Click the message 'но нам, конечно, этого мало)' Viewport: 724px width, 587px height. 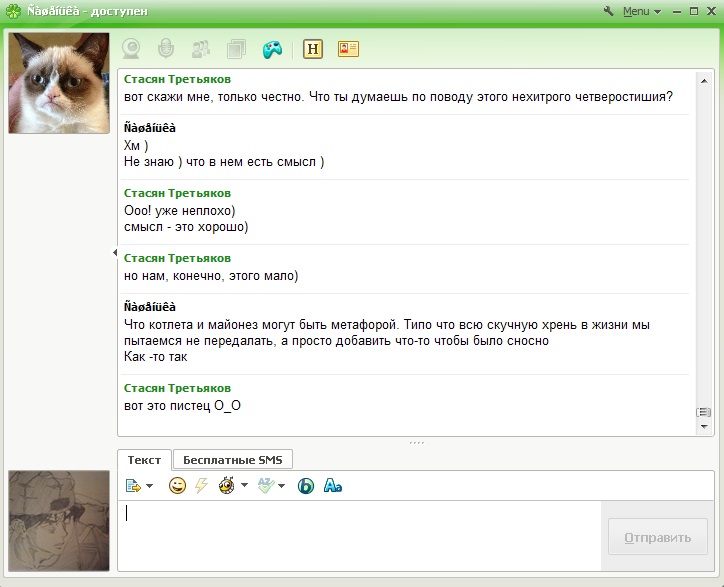coord(211,276)
